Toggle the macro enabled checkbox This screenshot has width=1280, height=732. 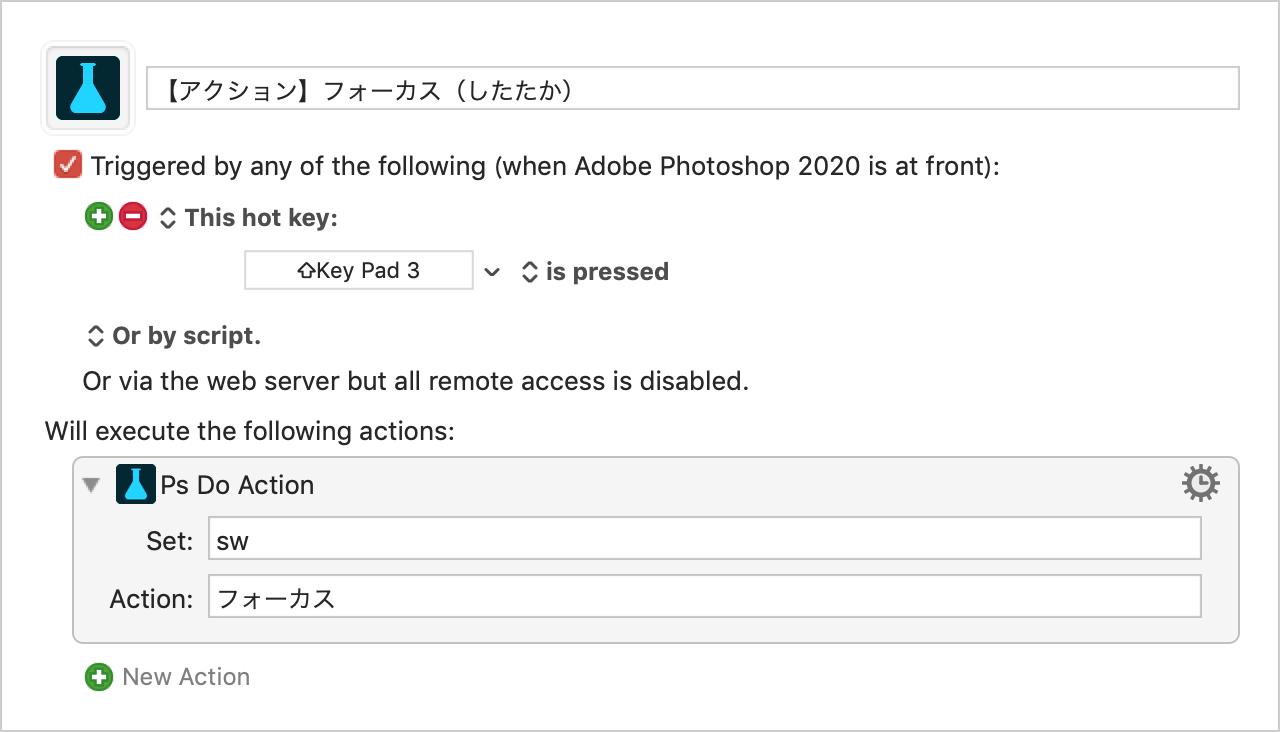(x=68, y=165)
